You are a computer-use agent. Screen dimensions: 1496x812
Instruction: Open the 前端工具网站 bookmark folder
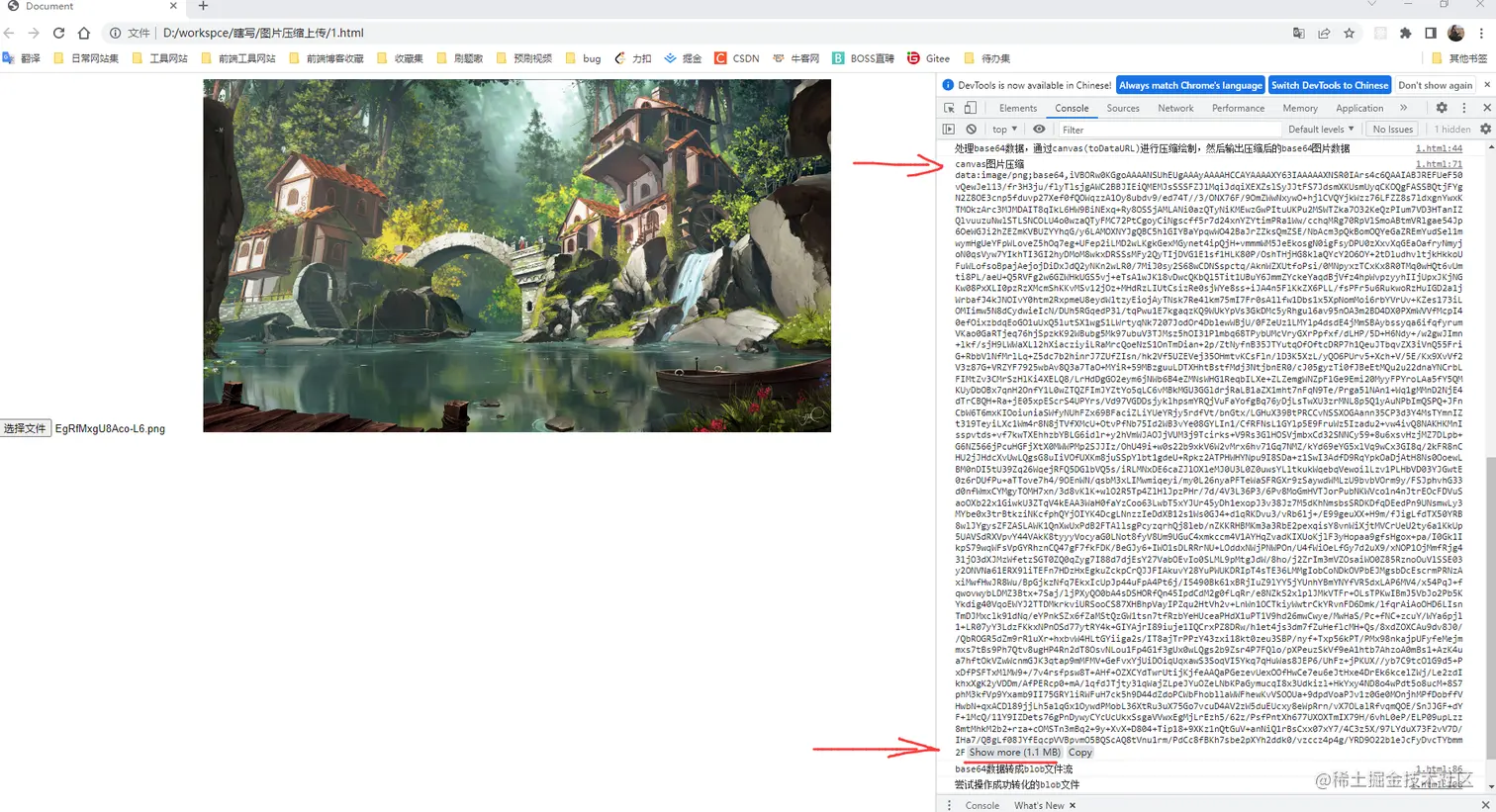[x=237, y=58]
